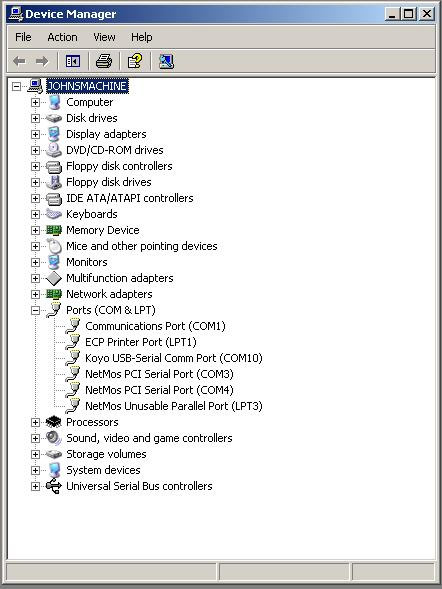
Task: Expand the Display adapters node
Action: pyautogui.click(x=35, y=134)
